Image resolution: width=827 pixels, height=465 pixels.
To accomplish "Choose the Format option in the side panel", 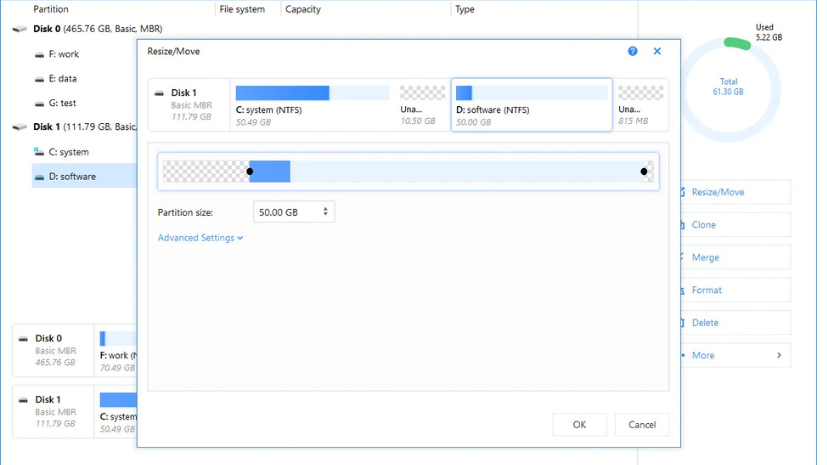I will pyautogui.click(x=706, y=290).
